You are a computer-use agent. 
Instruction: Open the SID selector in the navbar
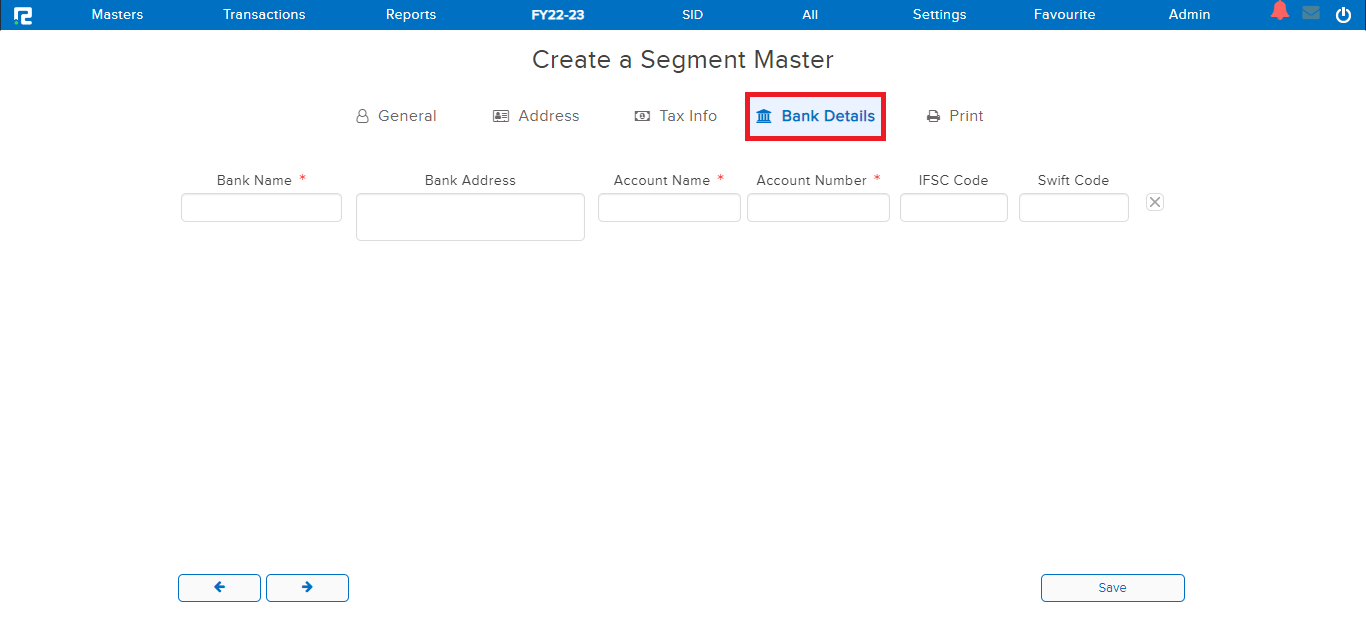coord(692,14)
